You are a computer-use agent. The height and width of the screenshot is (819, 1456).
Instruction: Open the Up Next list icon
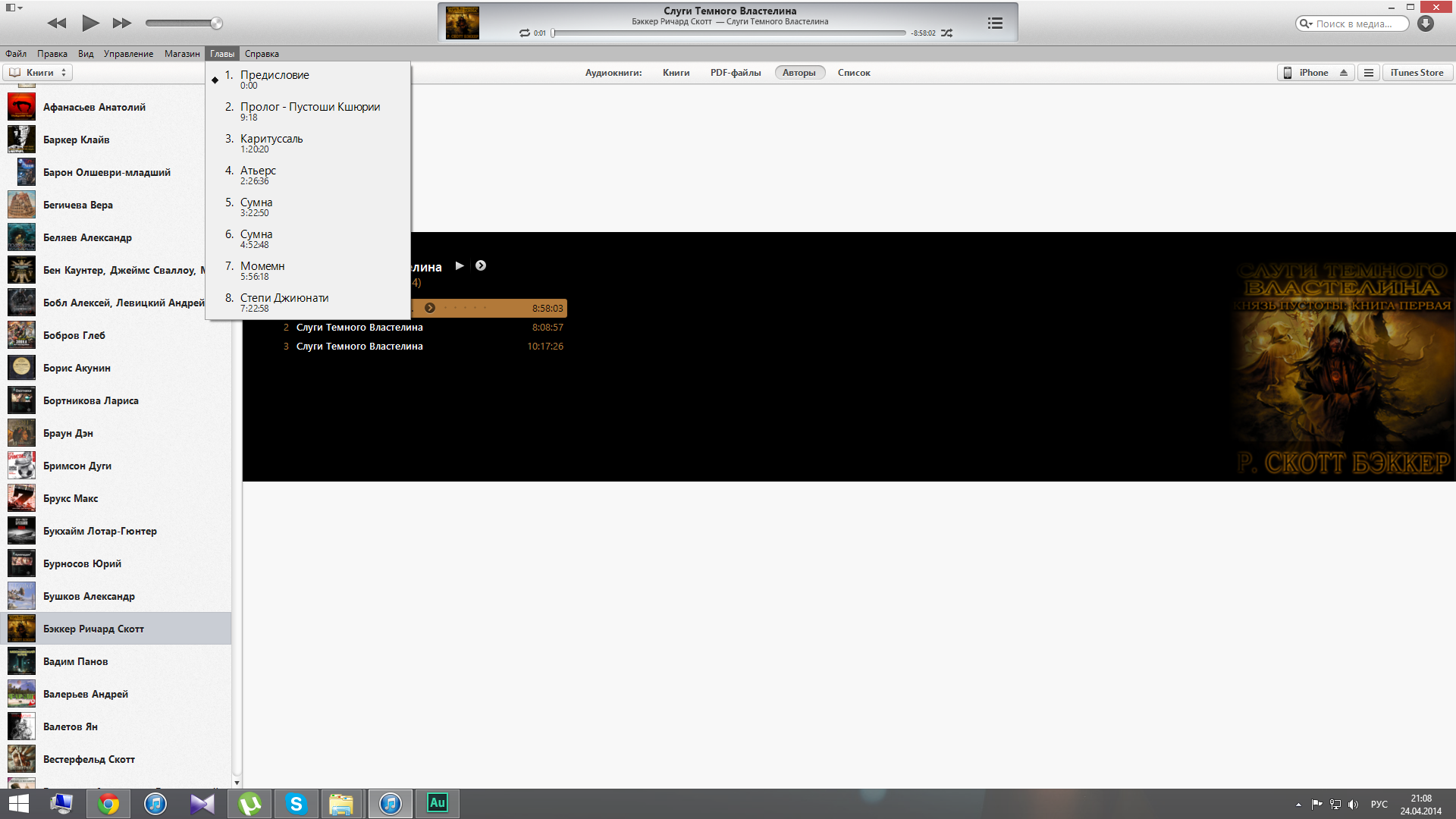pyautogui.click(x=995, y=23)
